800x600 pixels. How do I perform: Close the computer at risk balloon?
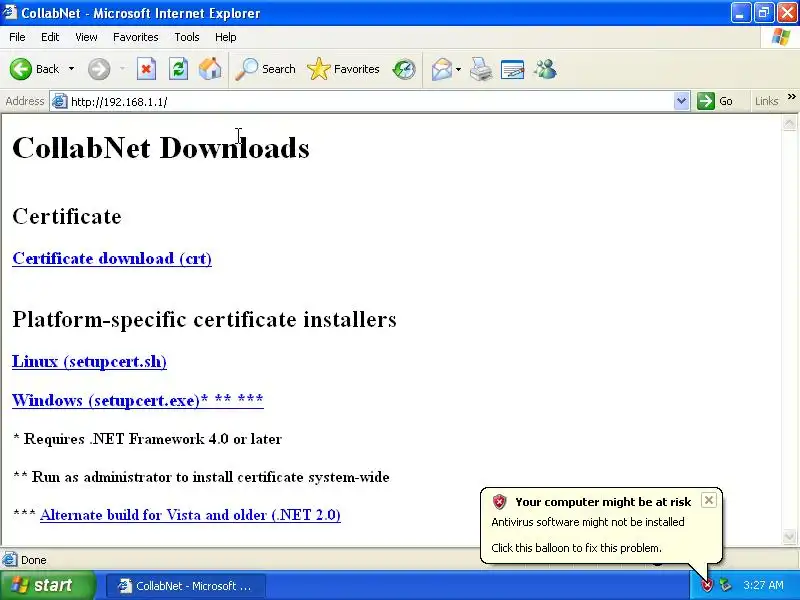tap(709, 501)
